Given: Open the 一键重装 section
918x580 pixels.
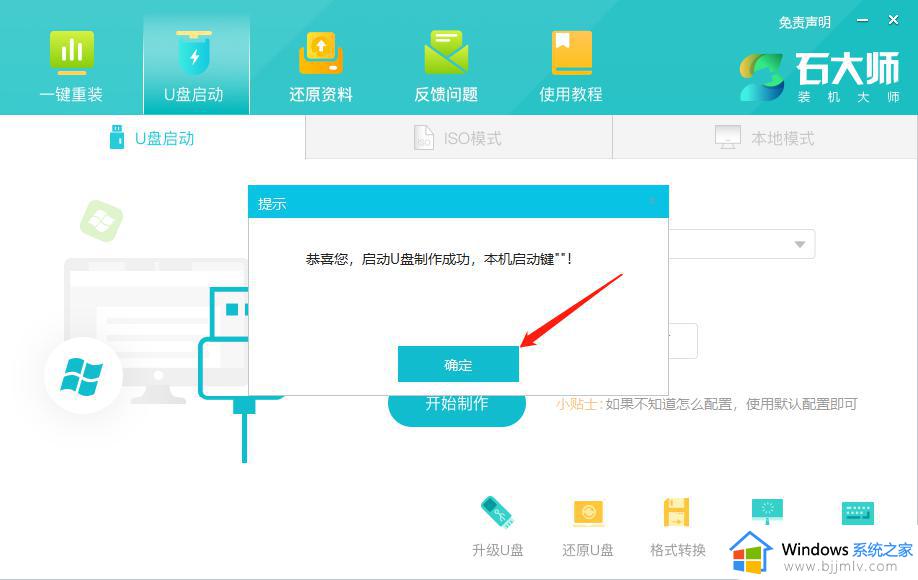Looking at the screenshot, I should pyautogui.click(x=71, y=67).
